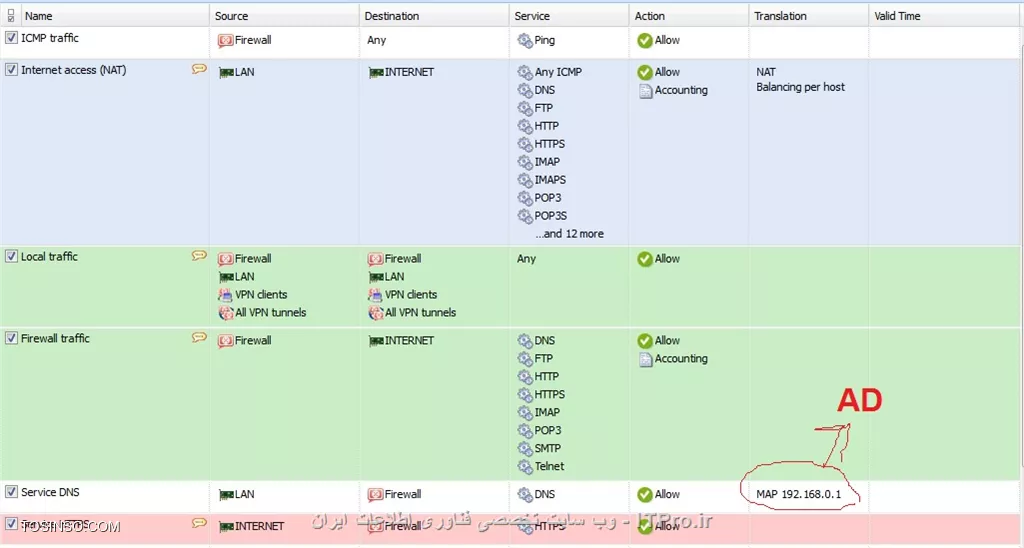Click "HTTPS" service in Firewall traffic row
Screen dimensions: 1024x548
tap(550, 395)
